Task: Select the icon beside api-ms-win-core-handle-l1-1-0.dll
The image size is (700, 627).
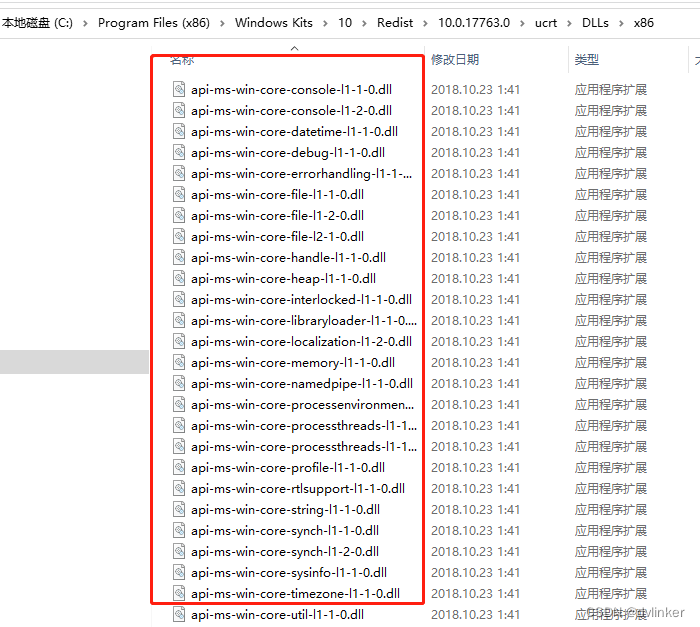Action: pos(179,257)
